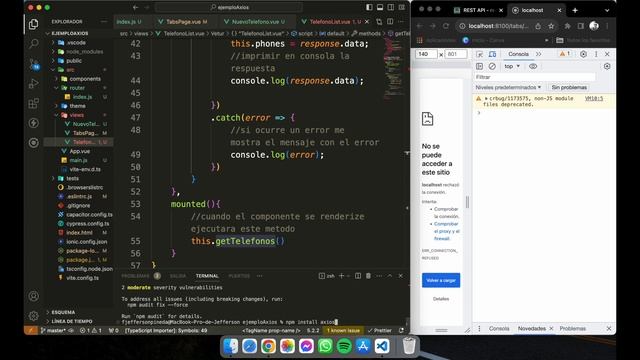Open the Accounts icon in the activity bar

coord(33,296)
